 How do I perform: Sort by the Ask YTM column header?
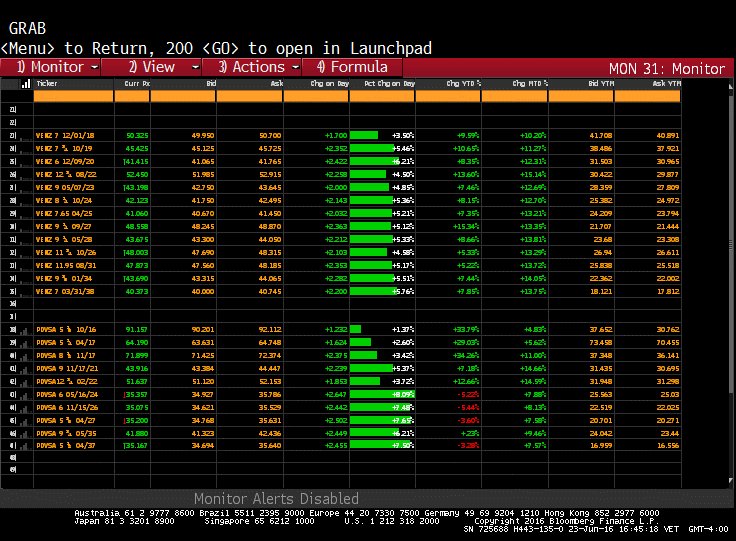[667, 84]
